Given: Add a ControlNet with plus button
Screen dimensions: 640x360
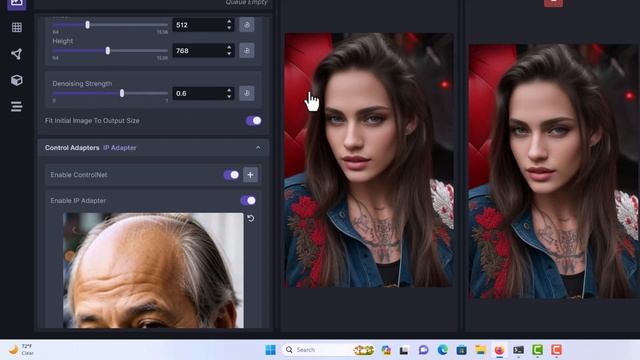Looking at the screenshot, I should coord(250,175).
